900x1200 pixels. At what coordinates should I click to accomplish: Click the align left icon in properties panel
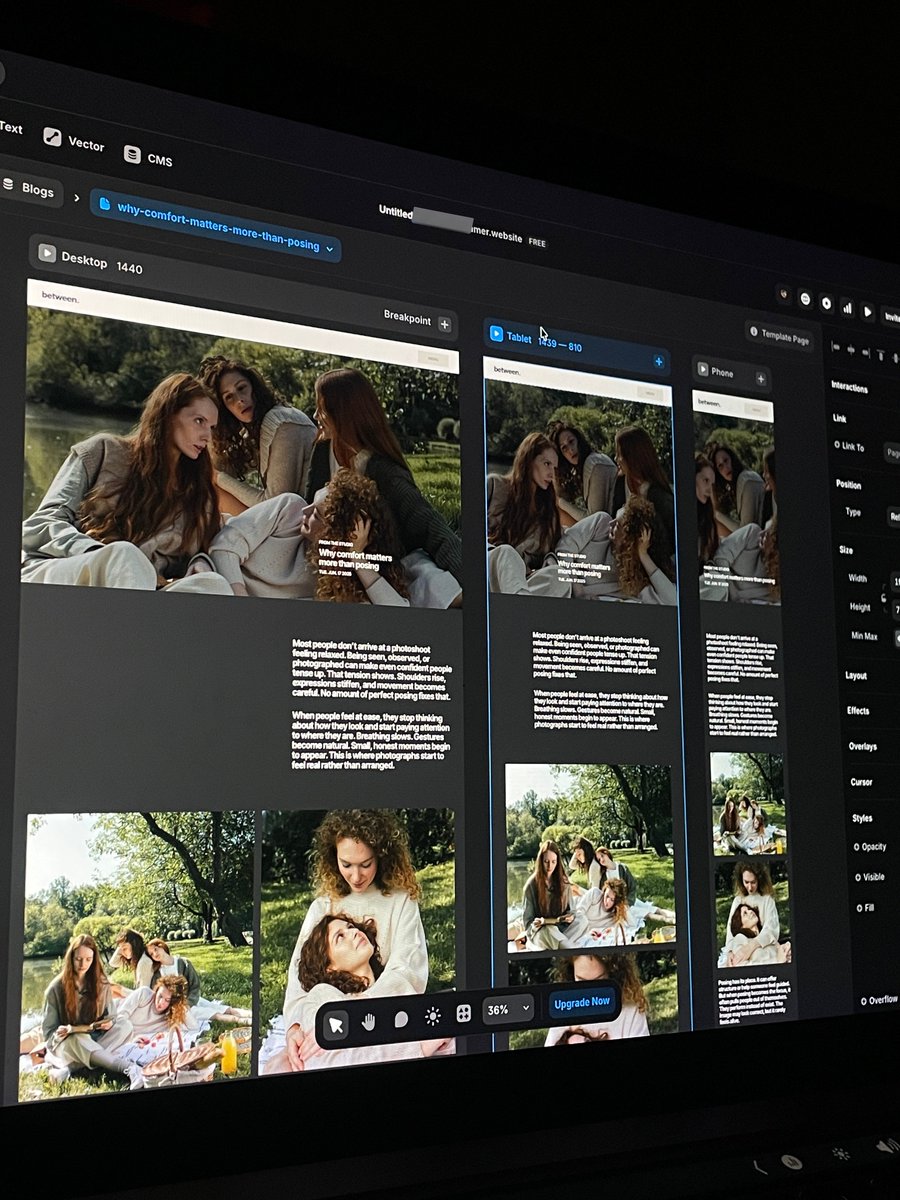837,347
